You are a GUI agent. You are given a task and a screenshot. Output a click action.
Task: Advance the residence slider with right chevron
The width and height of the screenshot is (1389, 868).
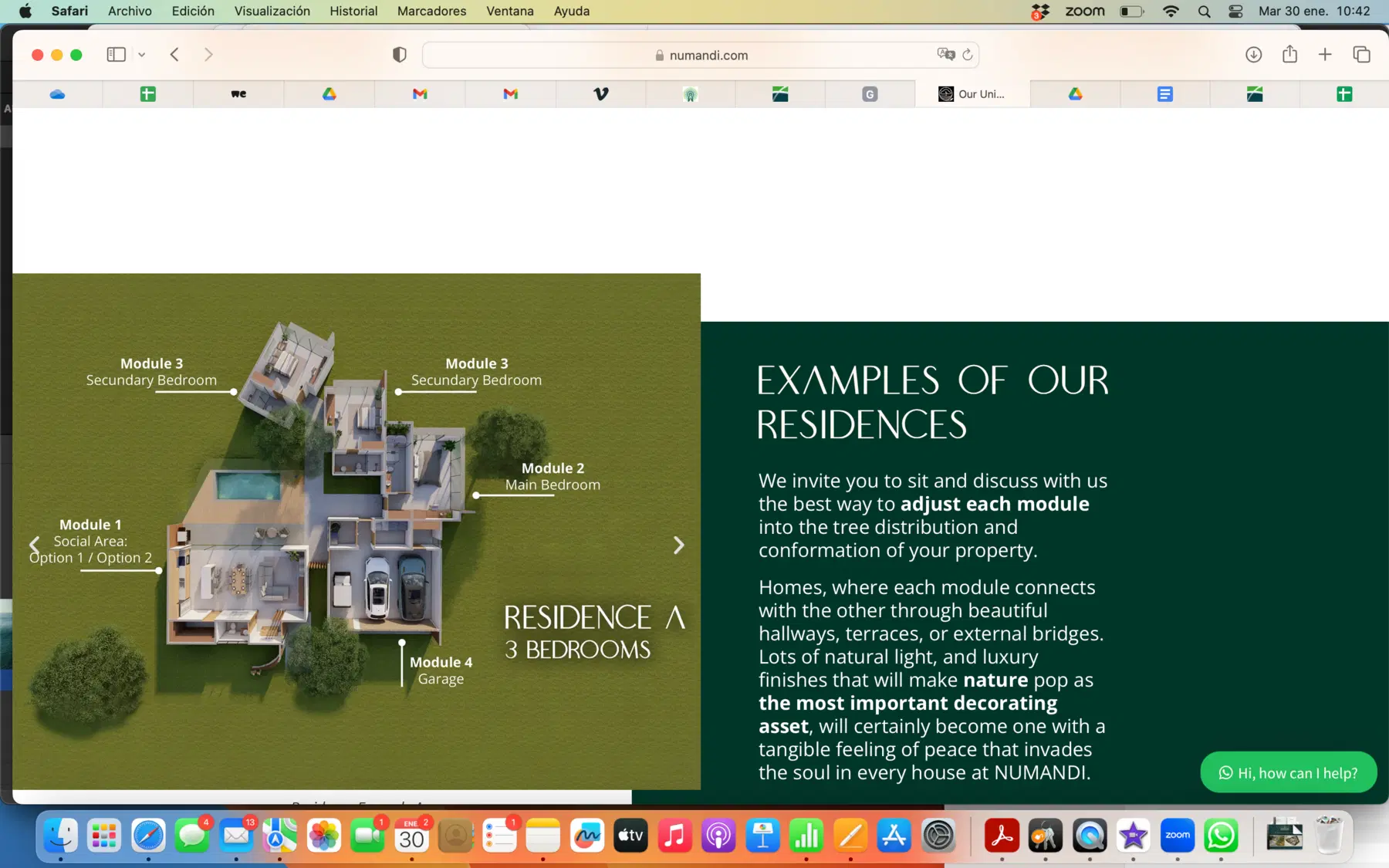[678, 545]
